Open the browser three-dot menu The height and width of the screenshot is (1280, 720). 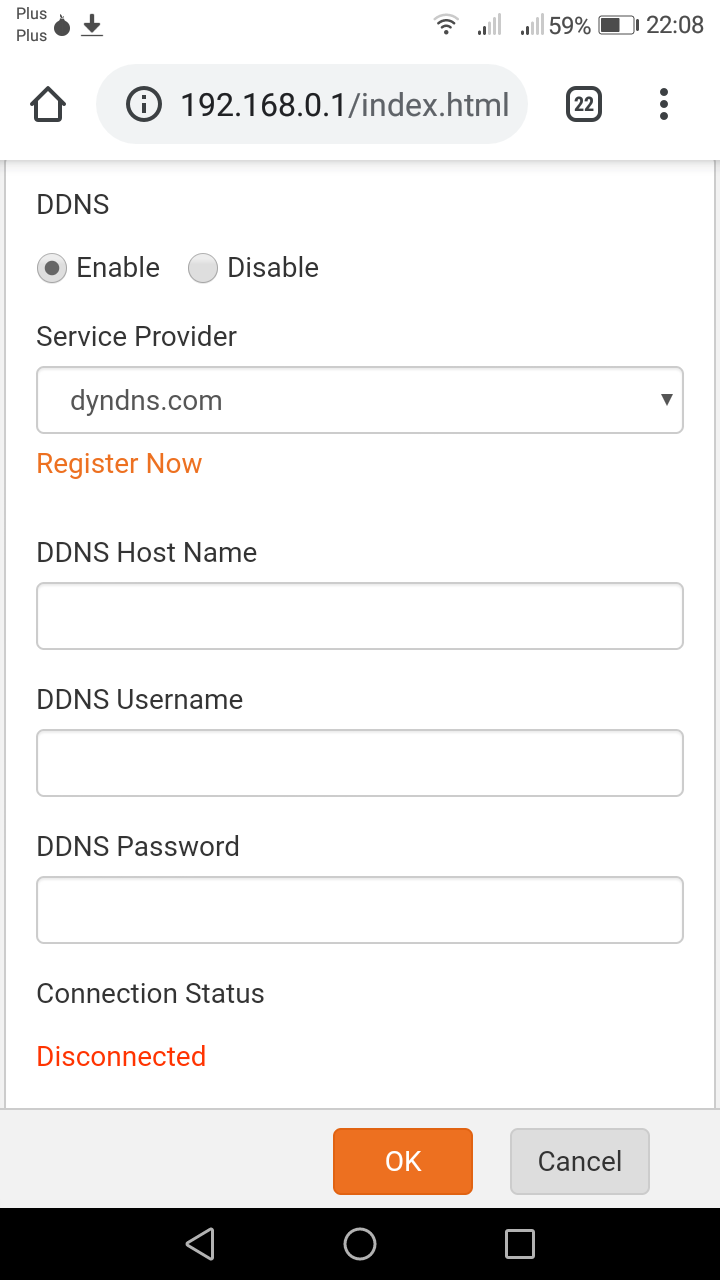(664, 104)
